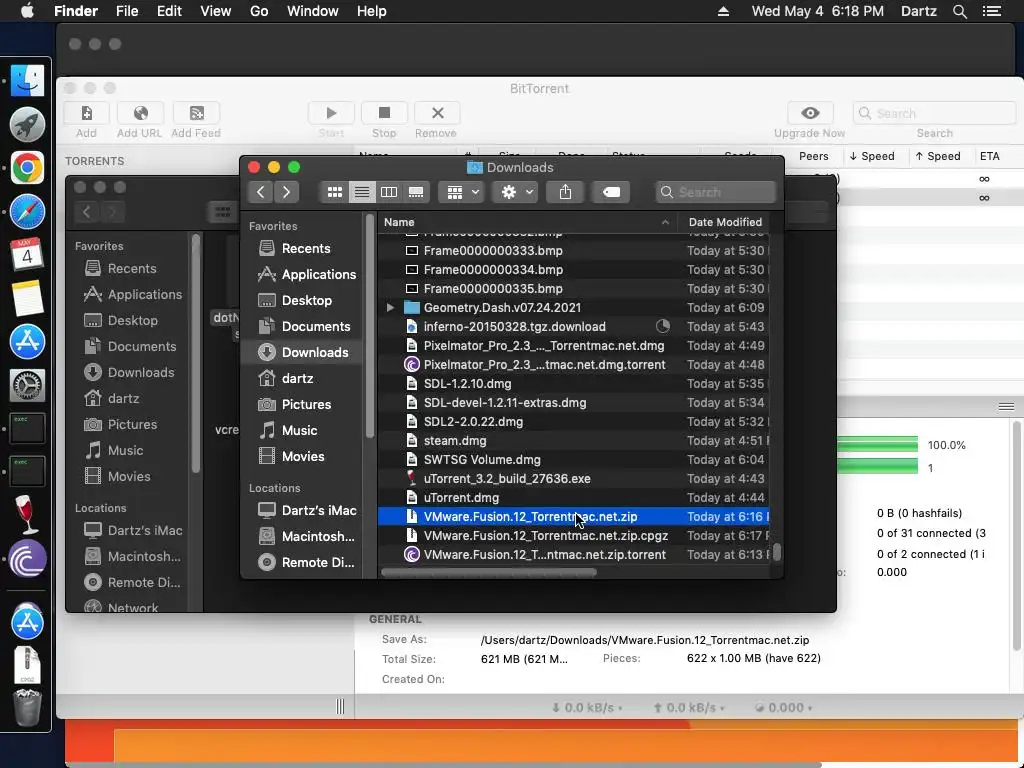The width and height of the screenshot is (1024, 768).
Task: Click the Edit Tags icon in Downloads toolbar
Action: [x=611, y=192]
